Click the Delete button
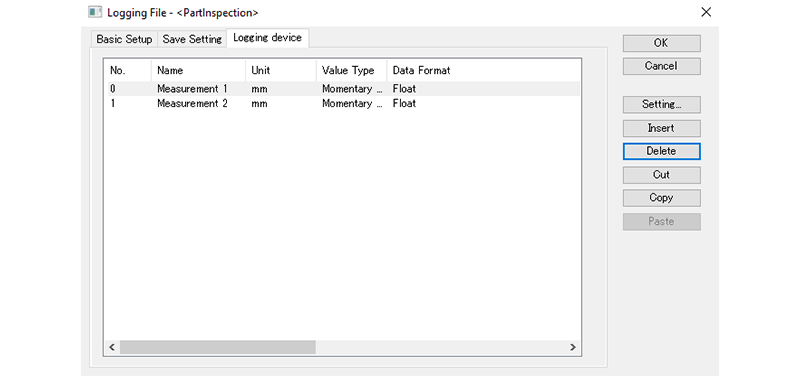 (661, 152)
